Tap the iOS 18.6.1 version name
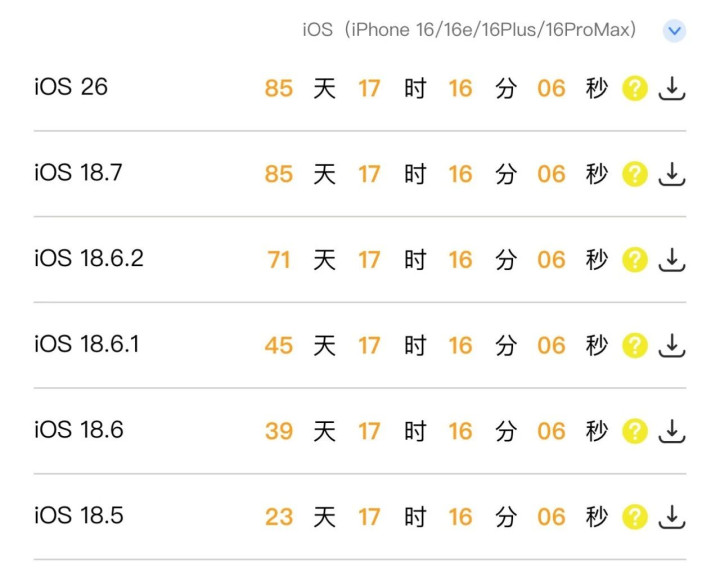 coord(87,344)
